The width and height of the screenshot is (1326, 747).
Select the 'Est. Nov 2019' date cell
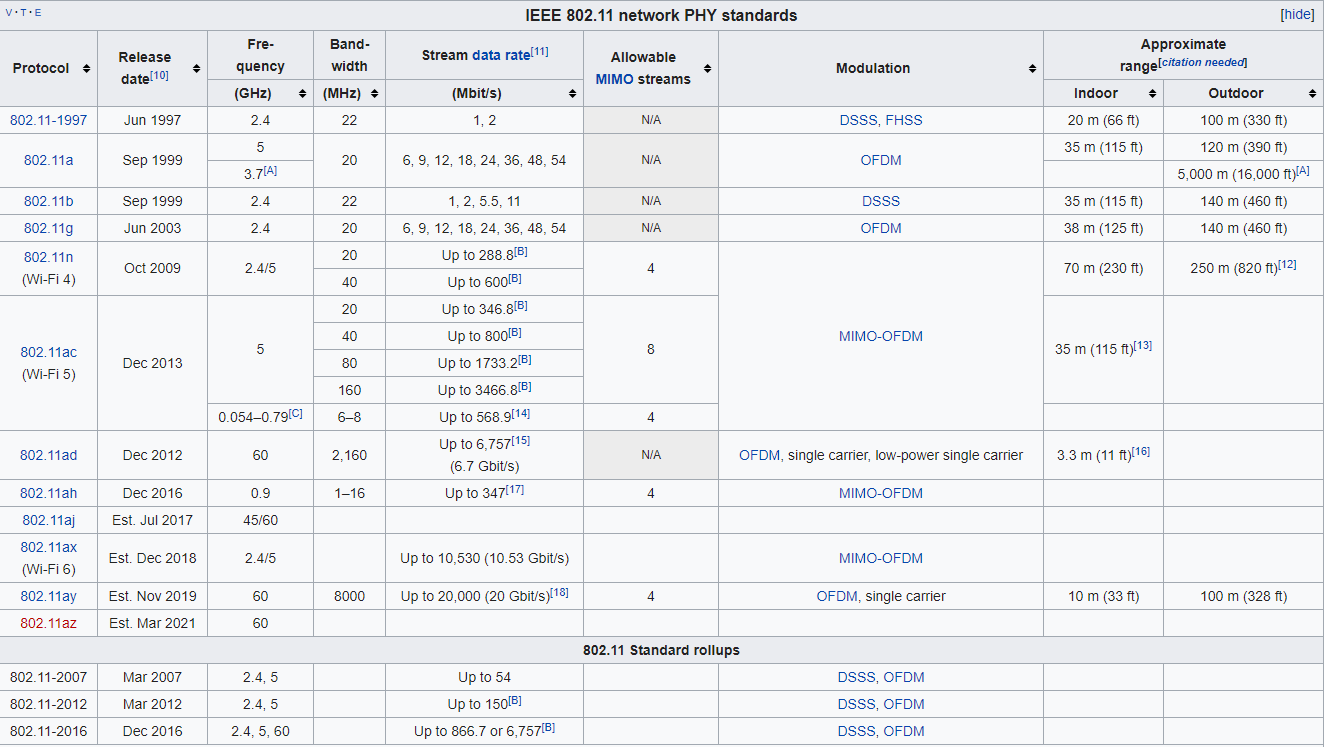coord(153,596)
